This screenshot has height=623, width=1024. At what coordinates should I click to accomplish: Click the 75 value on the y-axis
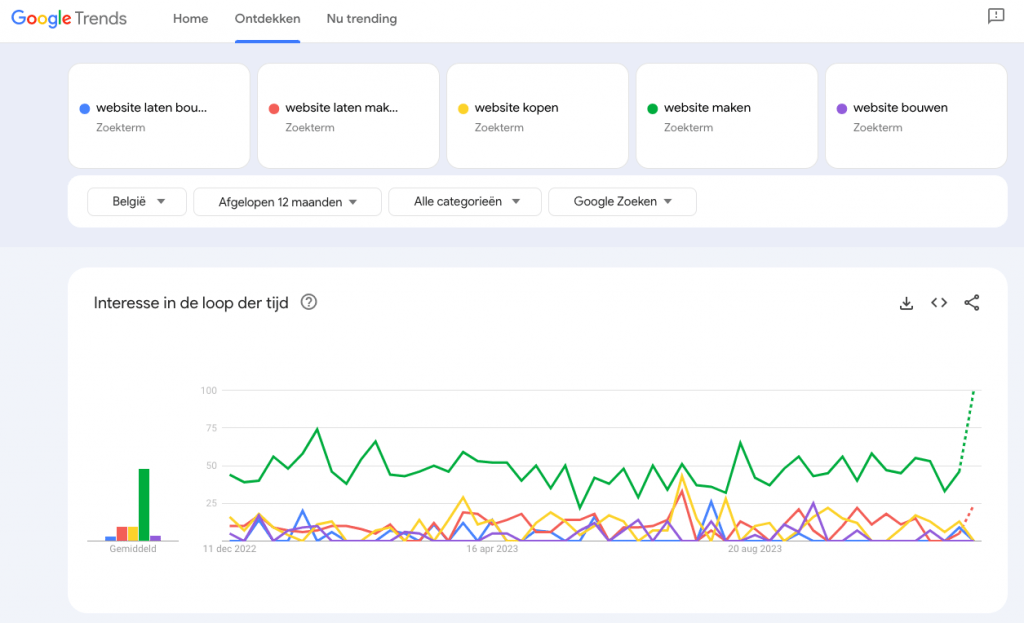coord(211,428)
